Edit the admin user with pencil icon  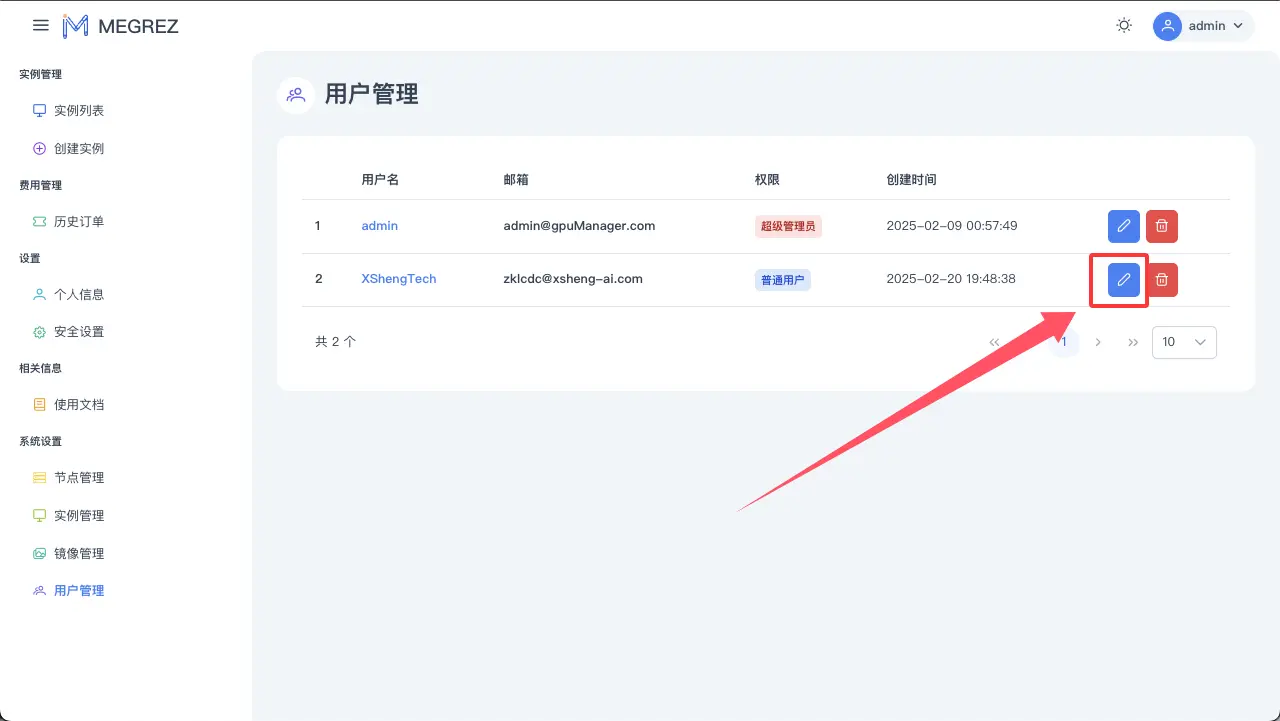point(1124,226)
